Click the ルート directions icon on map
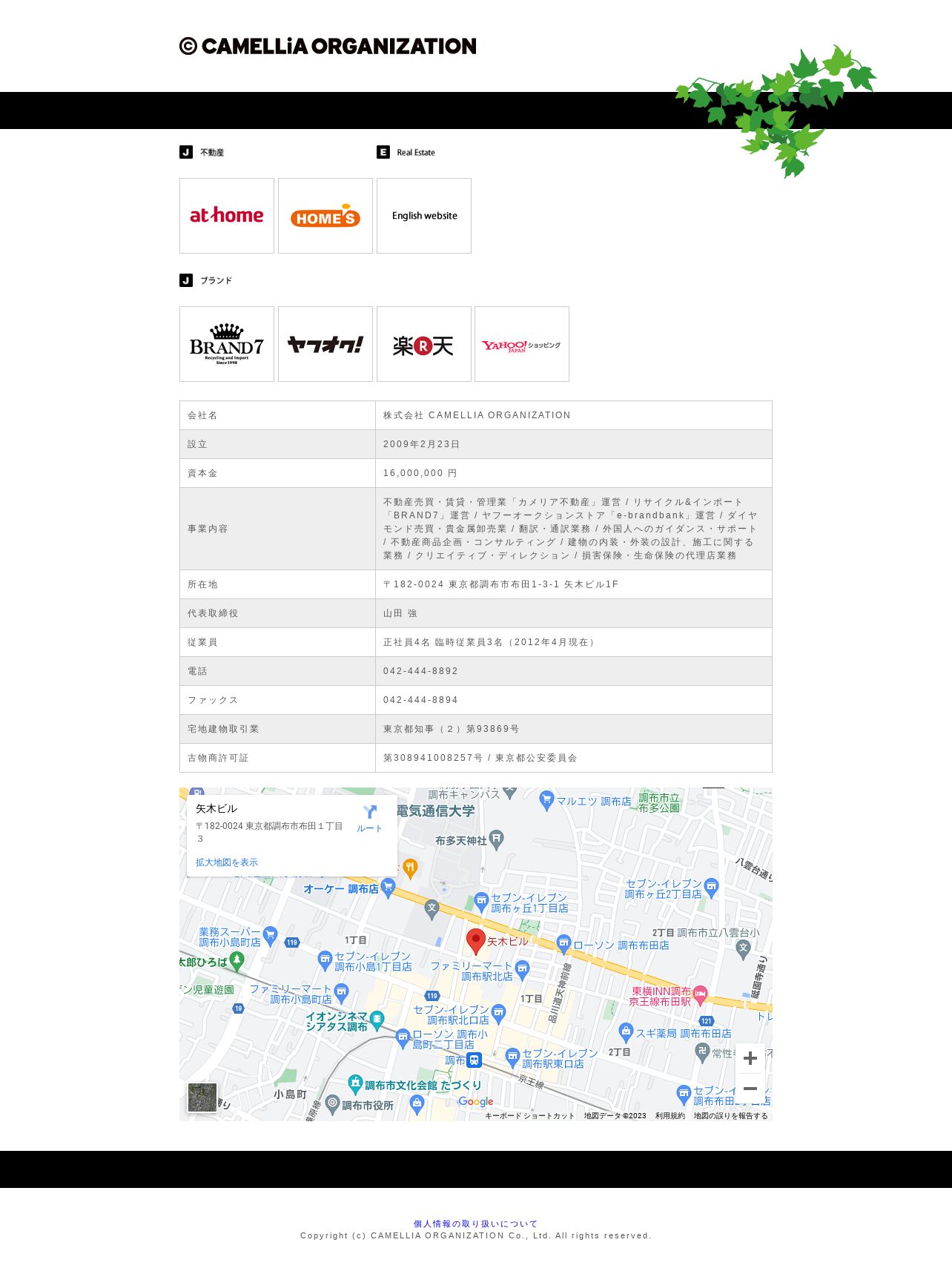 click(369, 818)
